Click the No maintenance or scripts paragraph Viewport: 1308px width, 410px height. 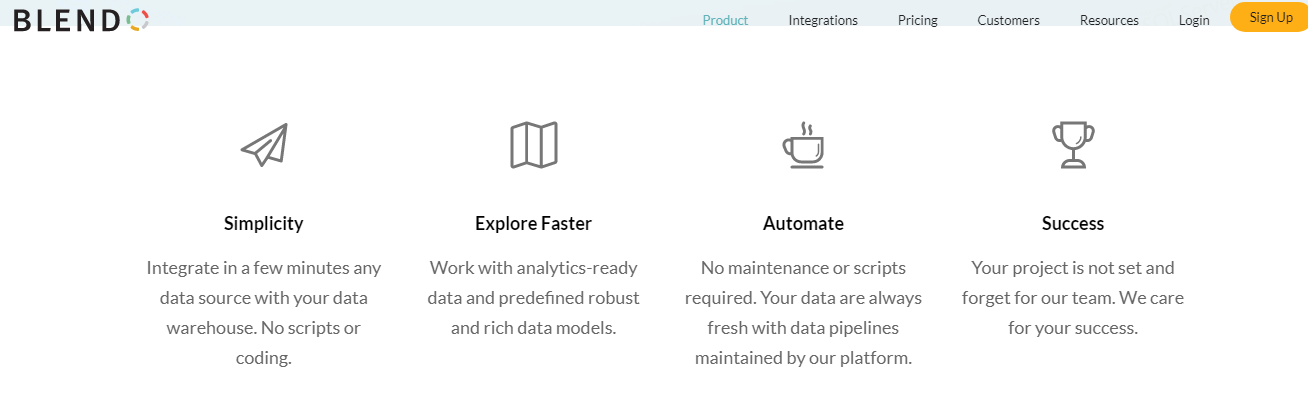pos(803,312)
